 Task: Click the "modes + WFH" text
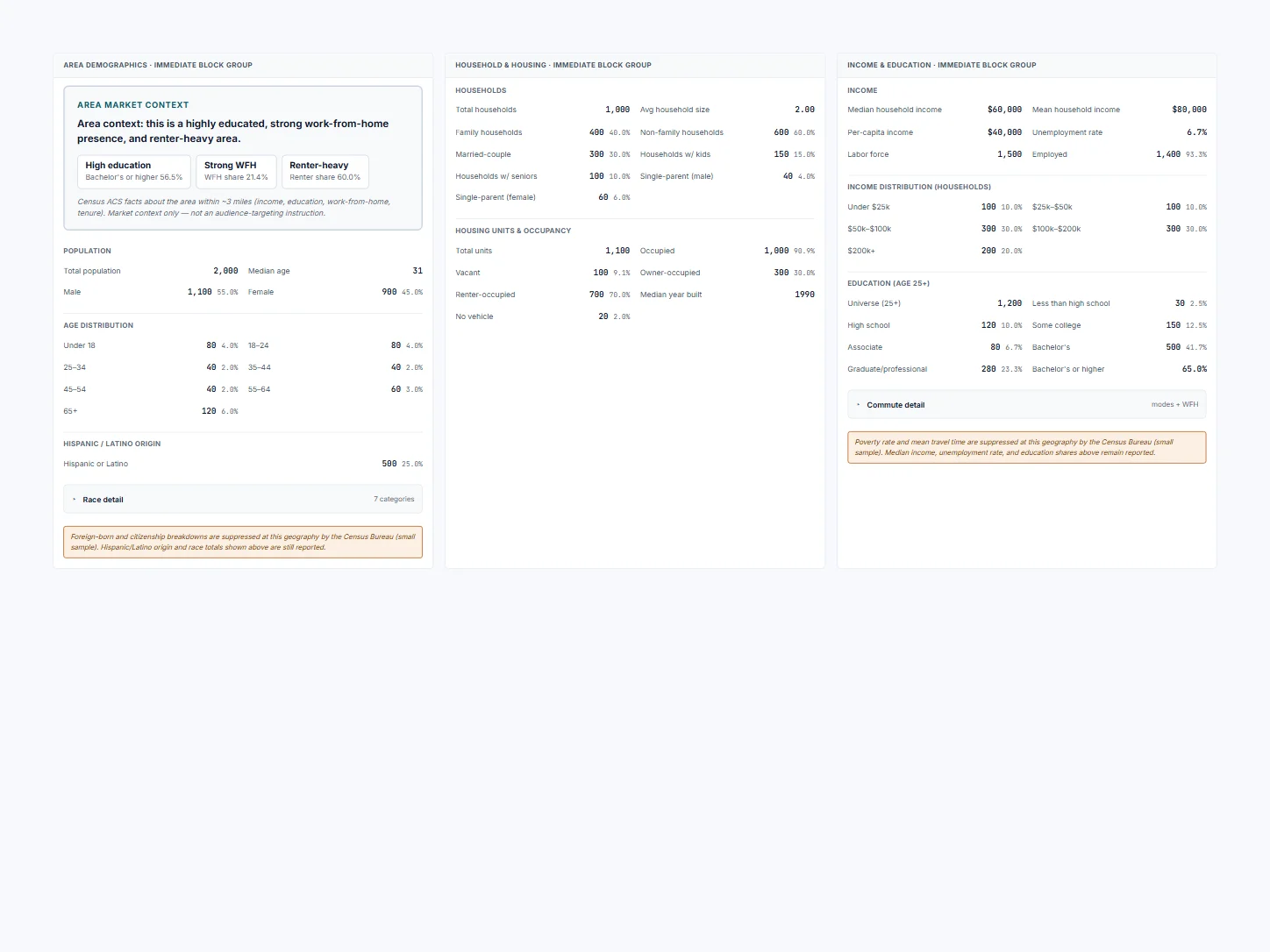point(1174,405)
